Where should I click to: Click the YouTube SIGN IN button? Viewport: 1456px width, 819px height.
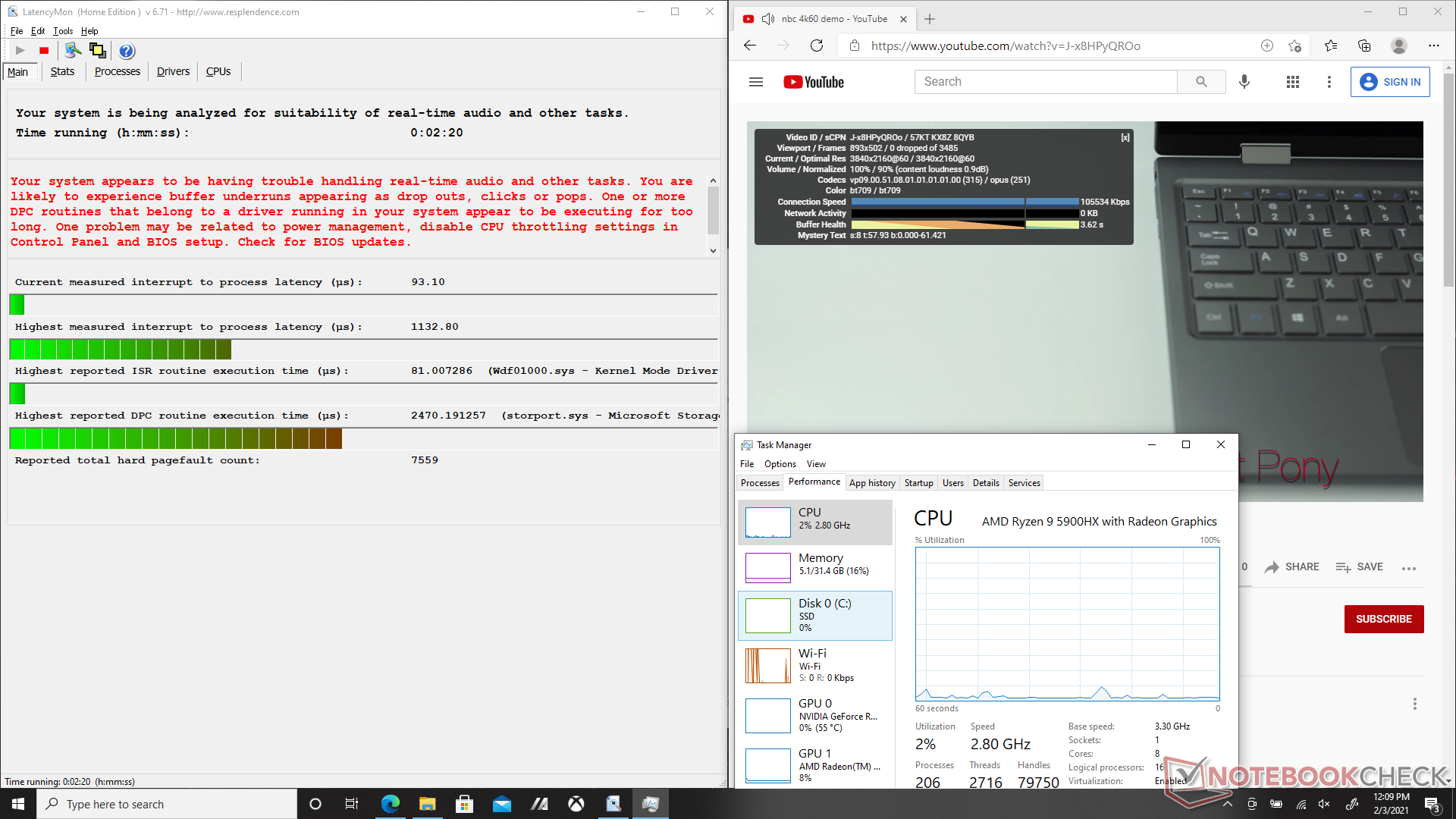[1390, 82]
